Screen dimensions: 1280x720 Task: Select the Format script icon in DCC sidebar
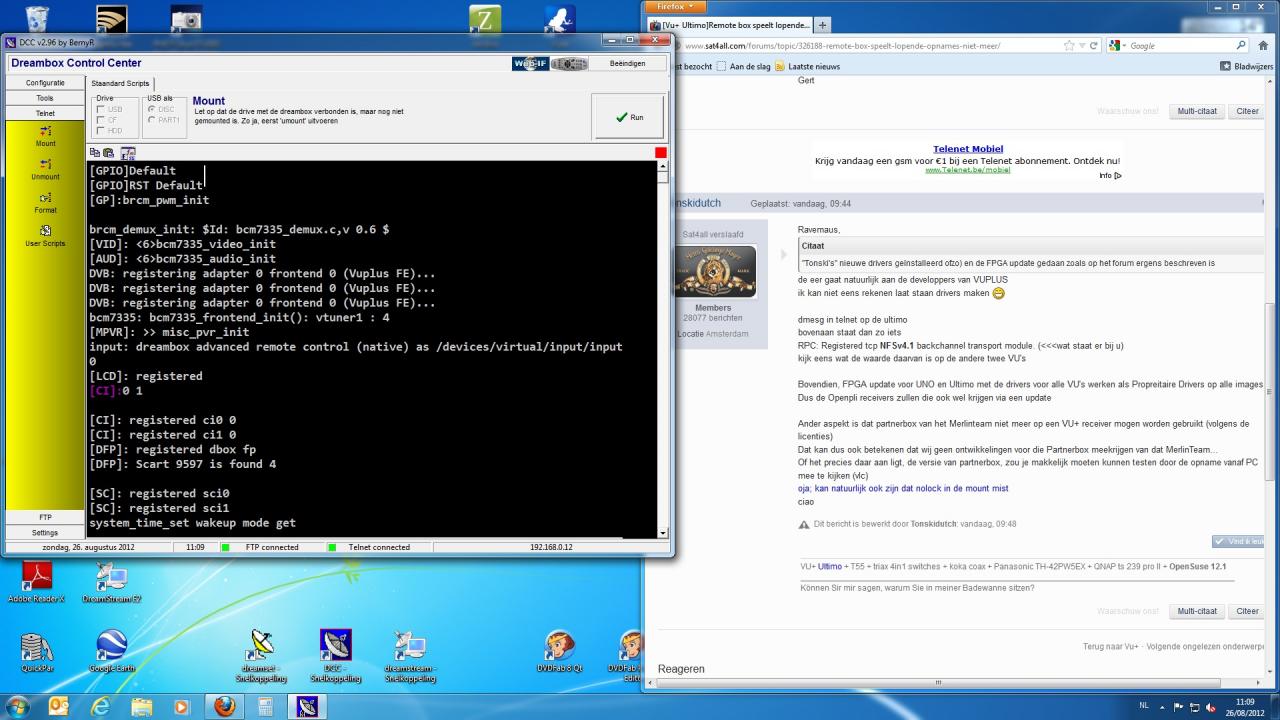45,198
